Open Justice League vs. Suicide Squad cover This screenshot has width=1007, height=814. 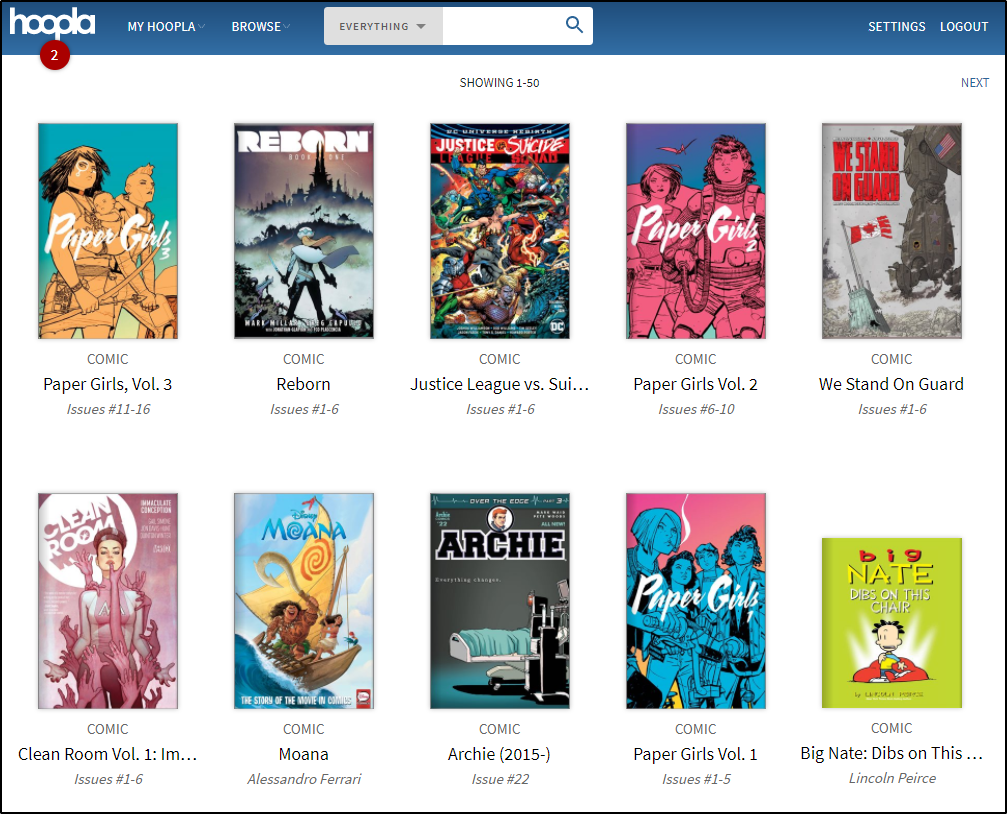click(500, 231)
